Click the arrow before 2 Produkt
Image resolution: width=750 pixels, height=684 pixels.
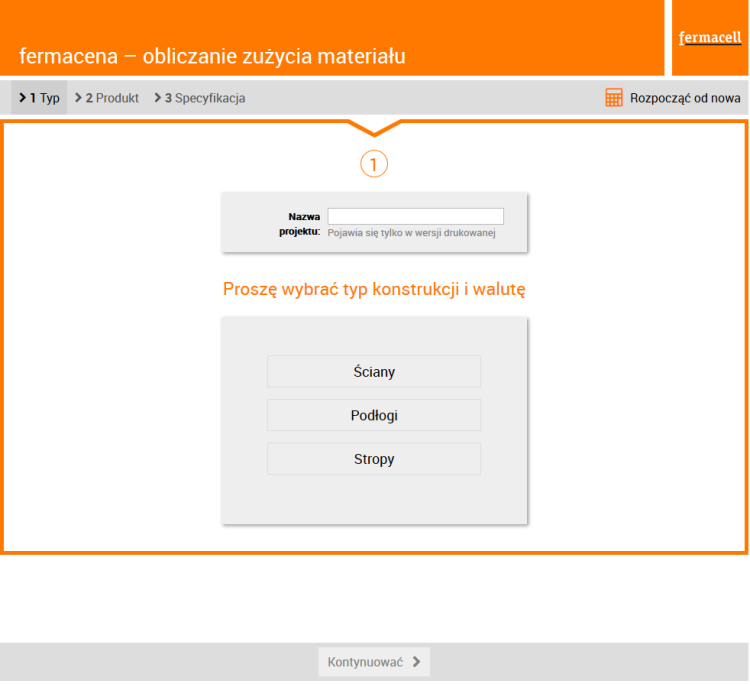79,98
